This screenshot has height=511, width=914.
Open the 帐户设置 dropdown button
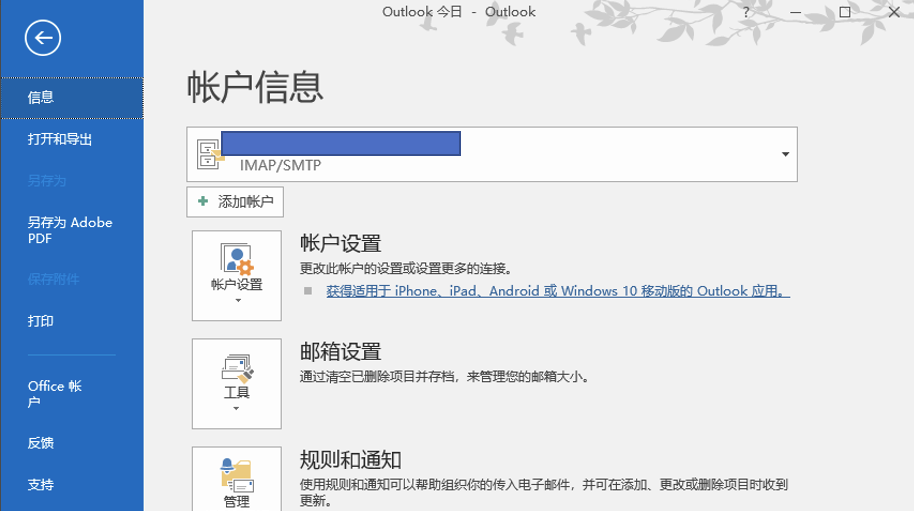click(237, 276)
